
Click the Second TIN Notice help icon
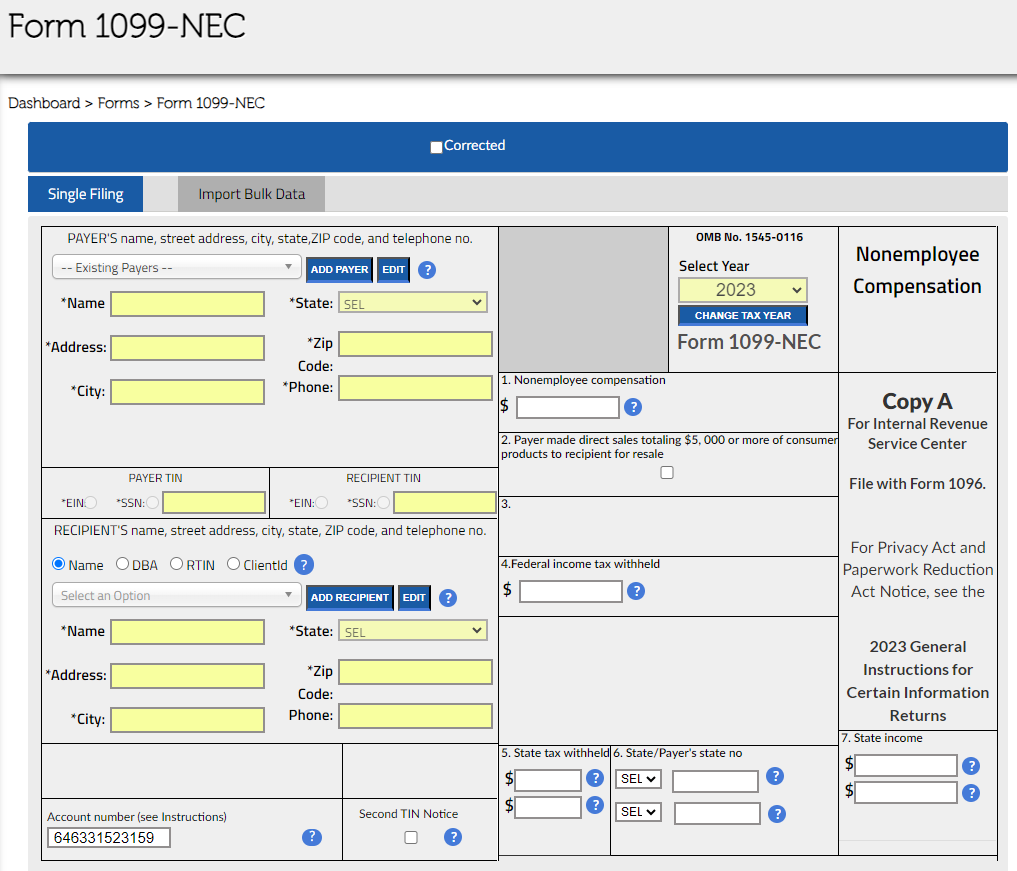point(453,837)
